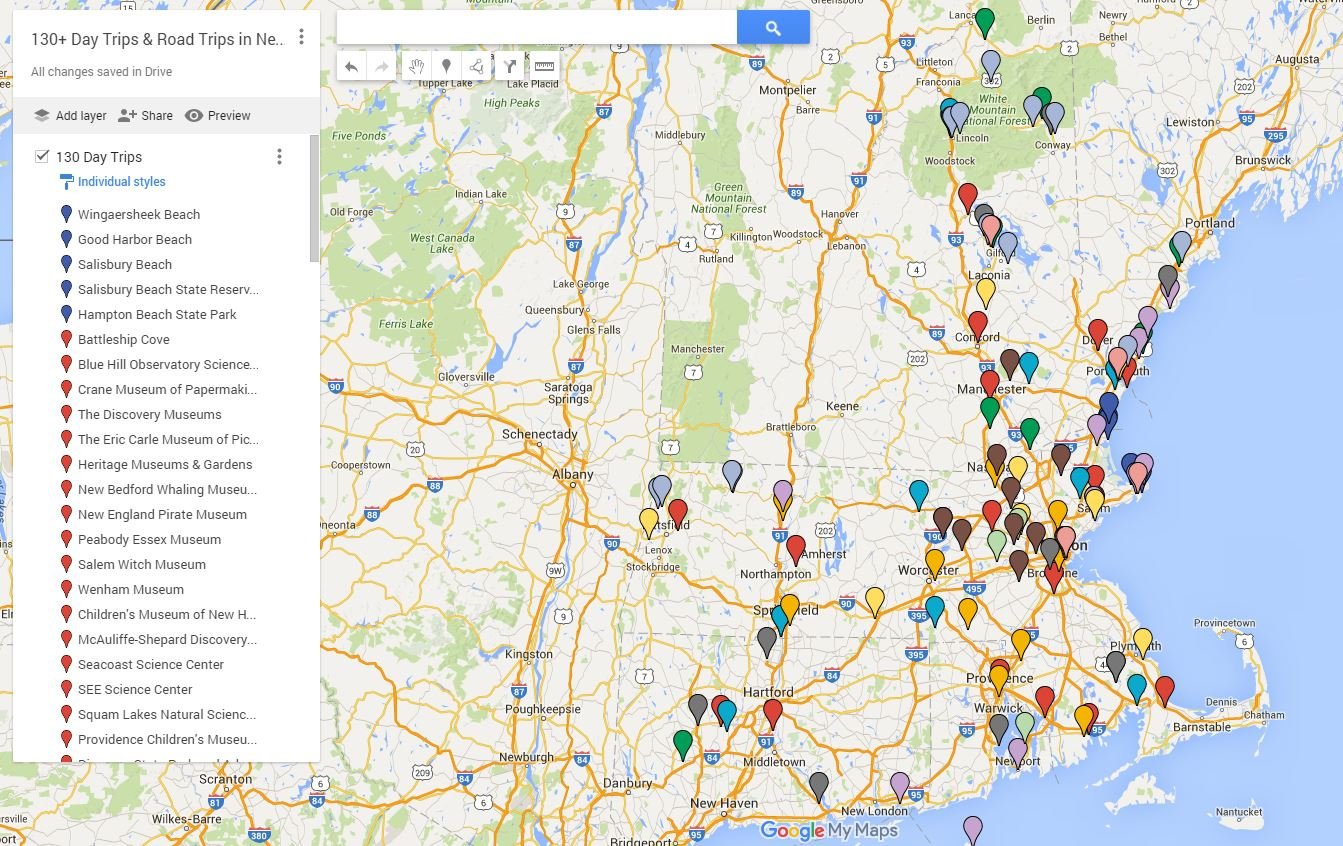The height and width of the screenshot is (846, 1343).
Task: Select Wingaersheek Beach in the list
Action: point(139,214)
